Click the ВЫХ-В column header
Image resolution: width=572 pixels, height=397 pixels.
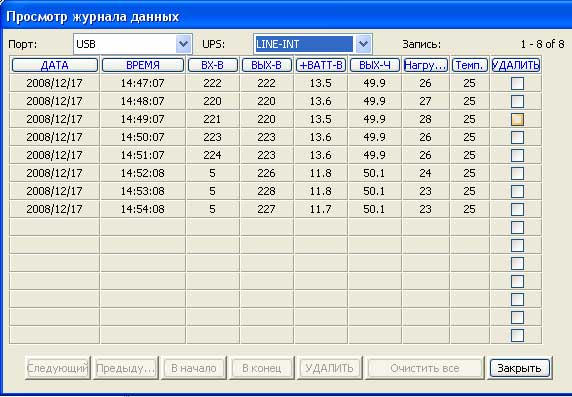point(266,65)
